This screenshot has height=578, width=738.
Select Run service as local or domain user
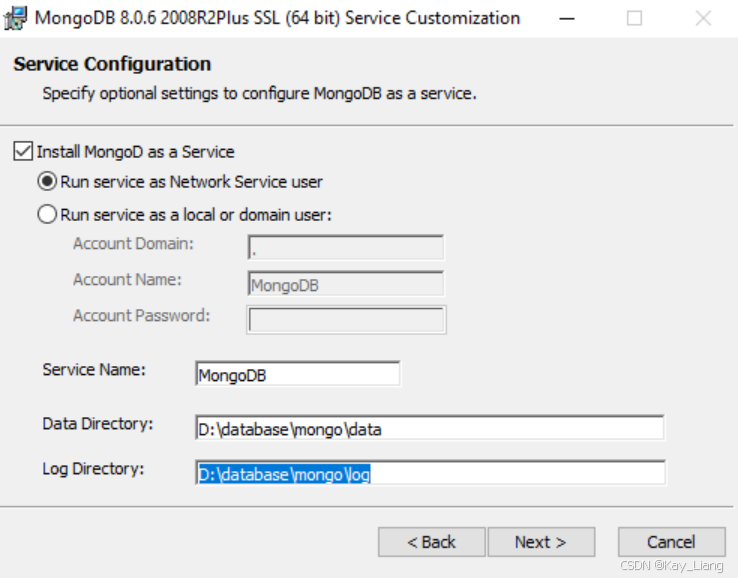pos(47,215)
